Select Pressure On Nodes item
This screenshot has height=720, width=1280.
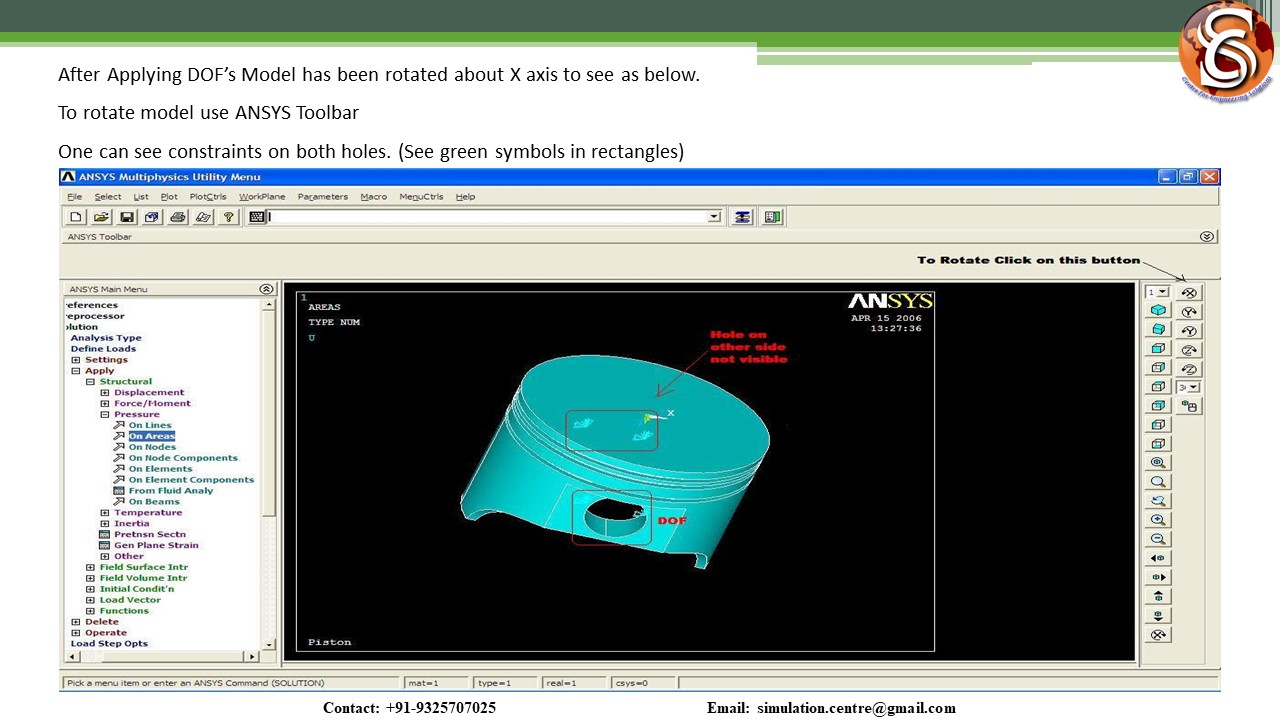pyautogui.click(x=152, y=447)
